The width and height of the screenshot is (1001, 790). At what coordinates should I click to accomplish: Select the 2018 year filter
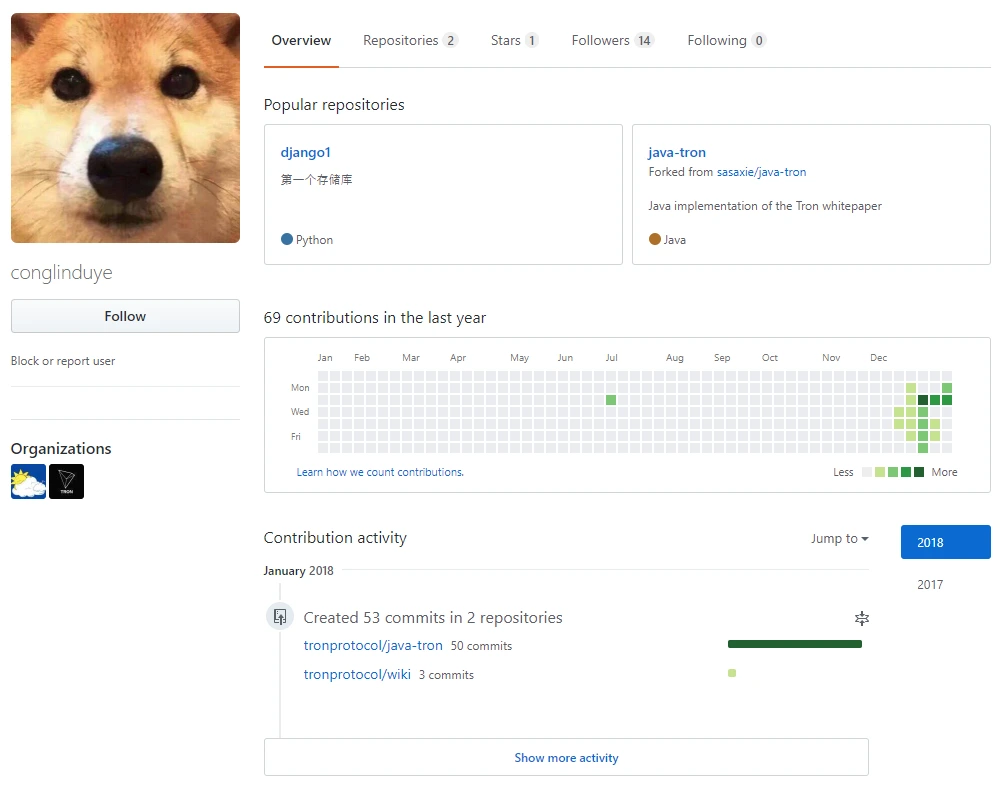point(945,542)
